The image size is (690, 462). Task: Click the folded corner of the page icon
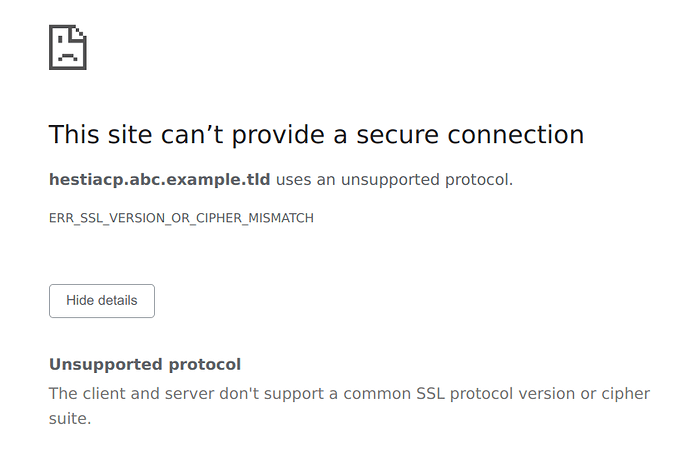pos(80,32)
